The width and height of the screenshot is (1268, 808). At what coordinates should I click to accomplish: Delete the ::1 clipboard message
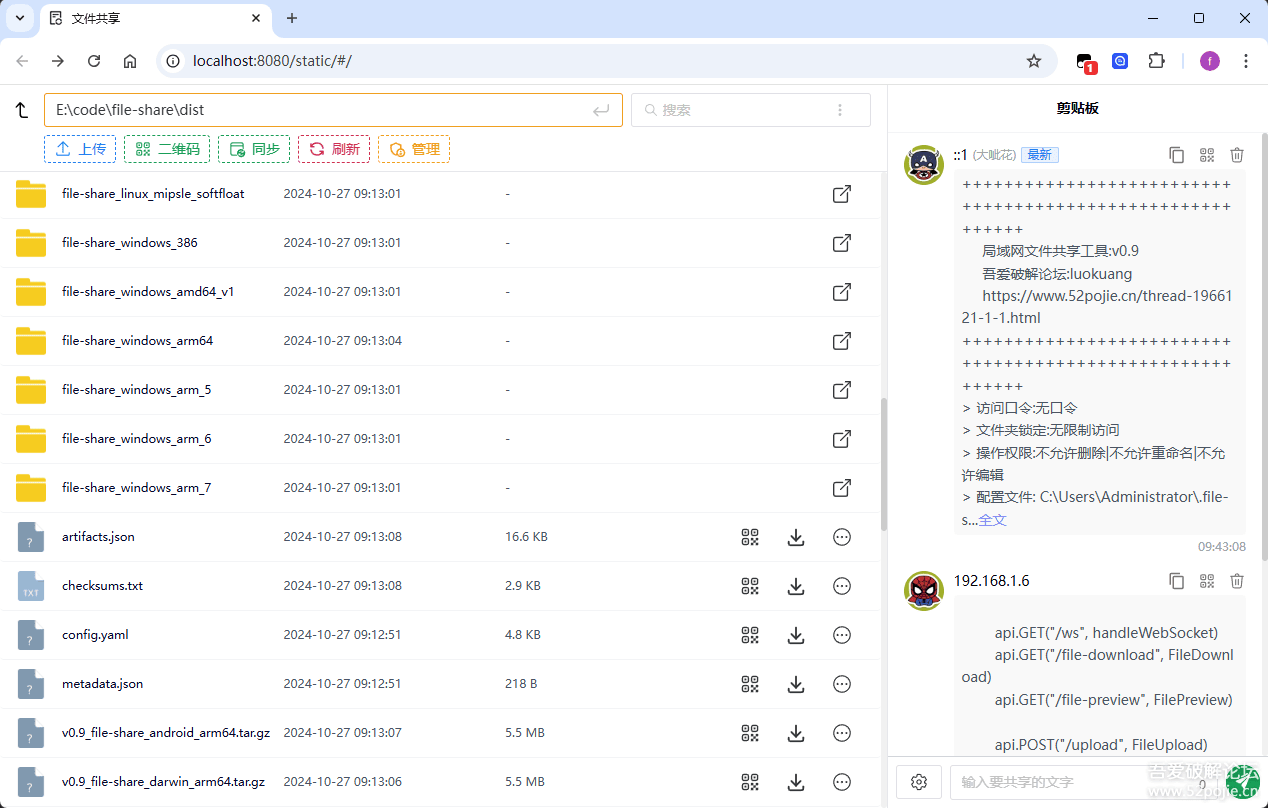click(x=1237, y=155)
